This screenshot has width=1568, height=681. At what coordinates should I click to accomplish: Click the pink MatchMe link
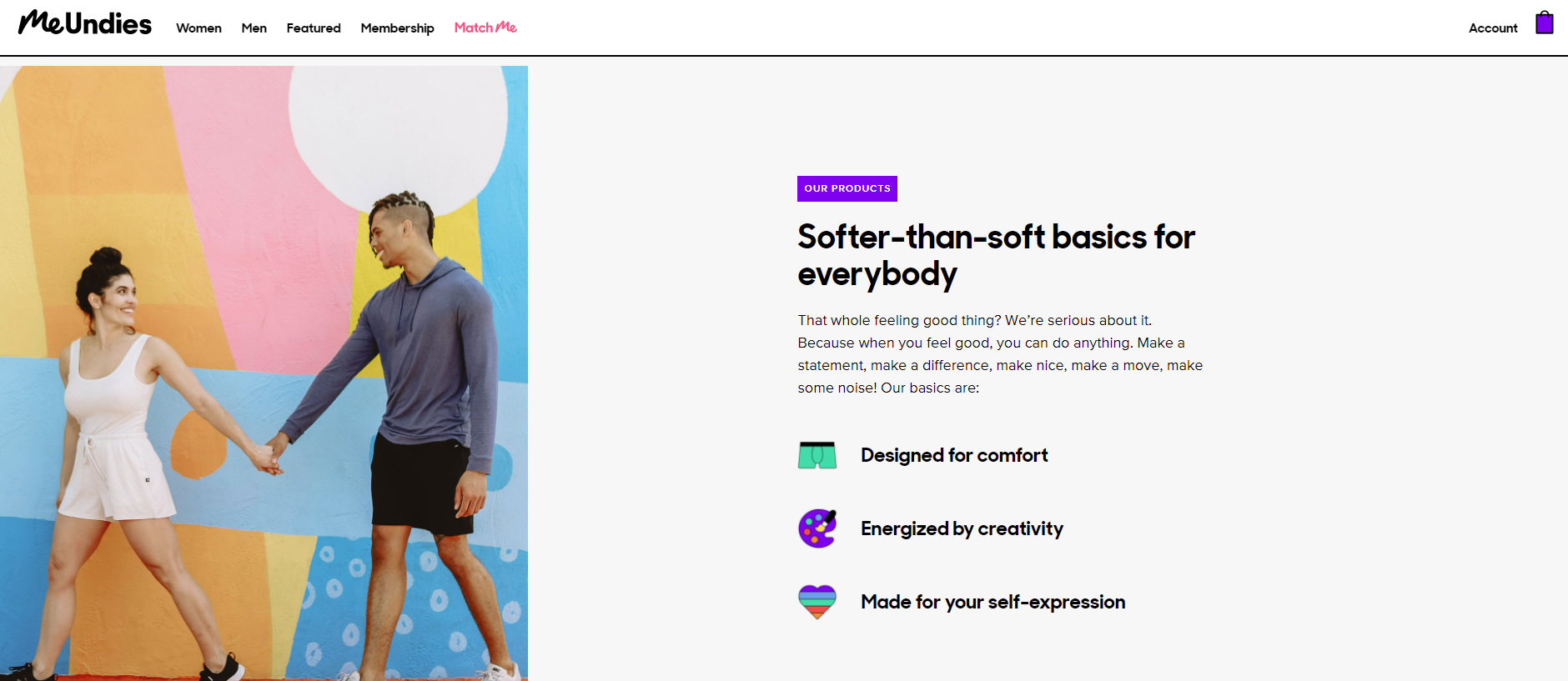(x=485, y=28)
